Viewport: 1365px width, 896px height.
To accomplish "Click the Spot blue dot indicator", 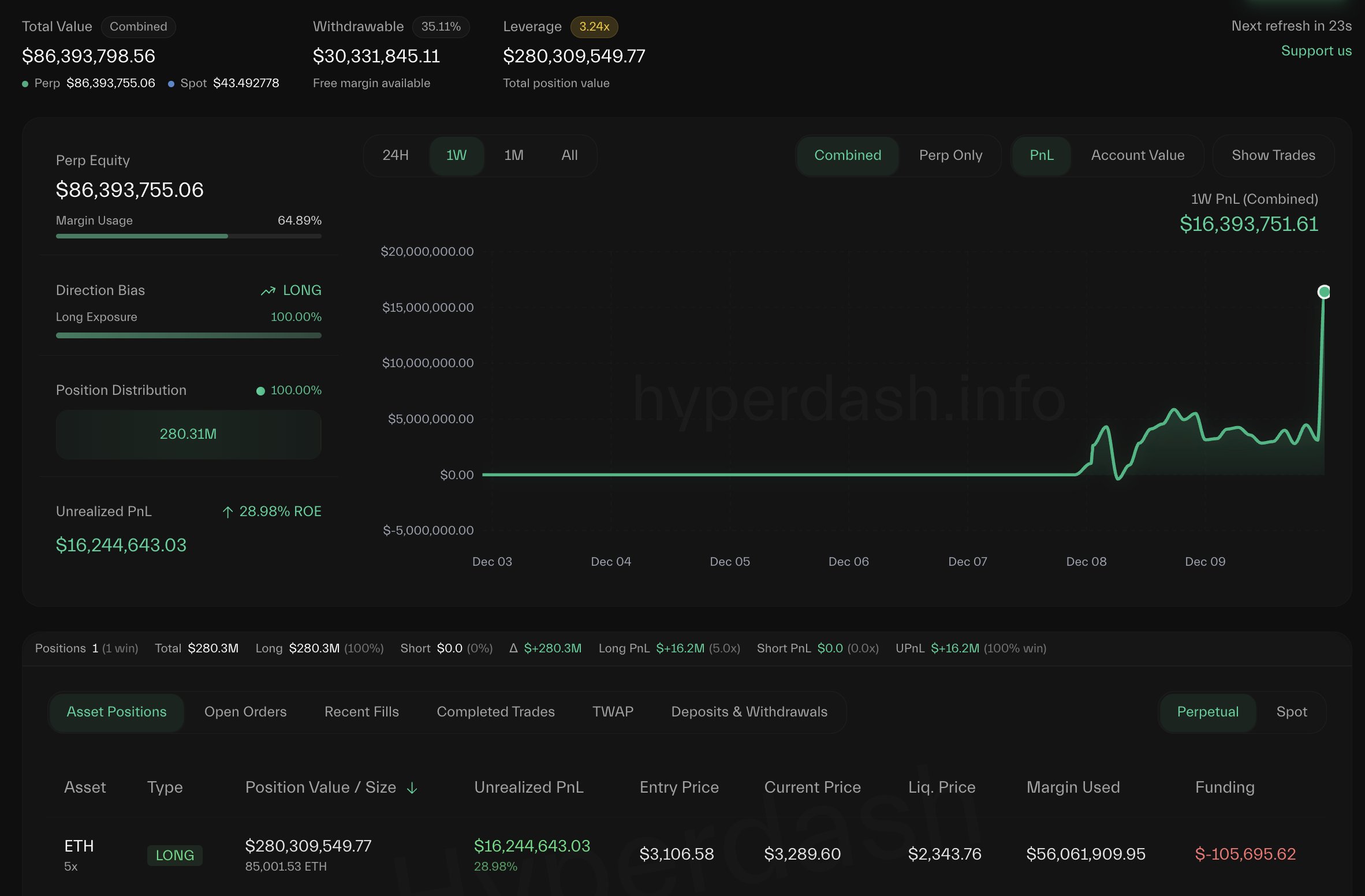I will tap(170, 84).
